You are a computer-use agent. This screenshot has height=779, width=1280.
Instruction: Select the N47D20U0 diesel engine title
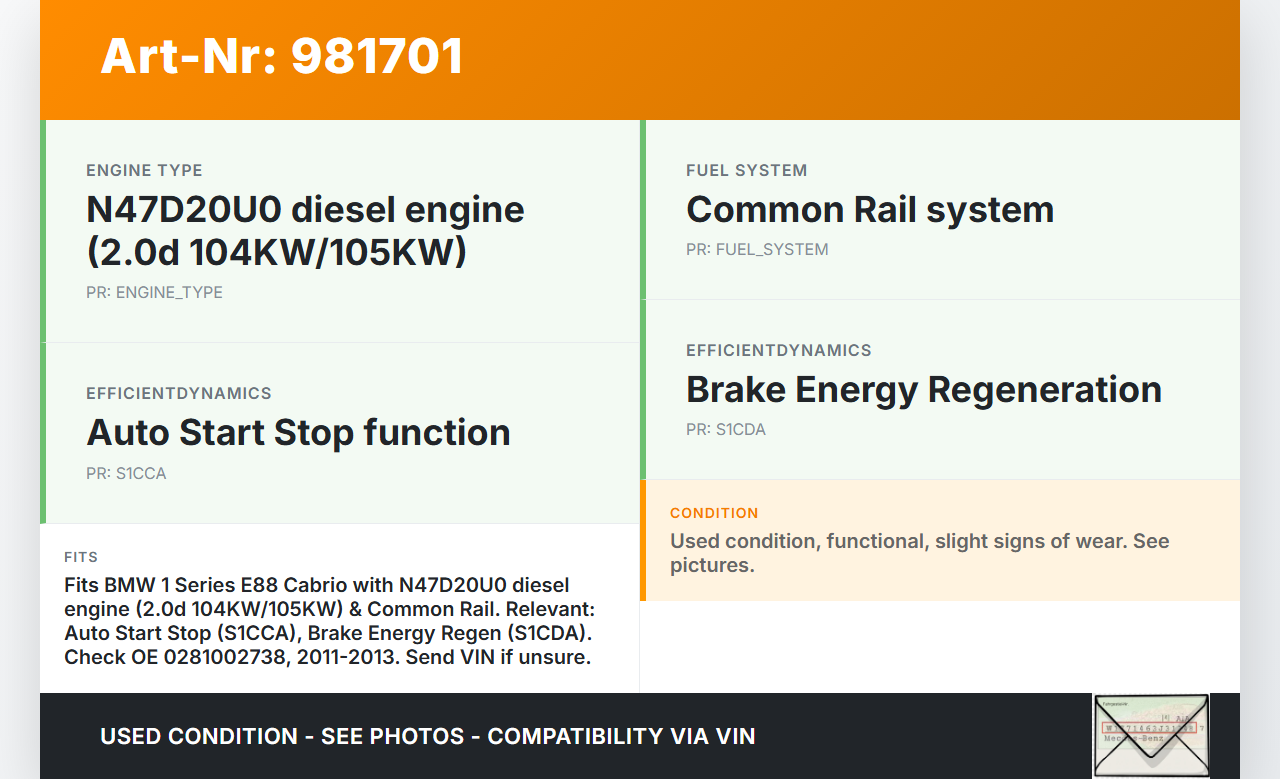[x=305, y=231]
